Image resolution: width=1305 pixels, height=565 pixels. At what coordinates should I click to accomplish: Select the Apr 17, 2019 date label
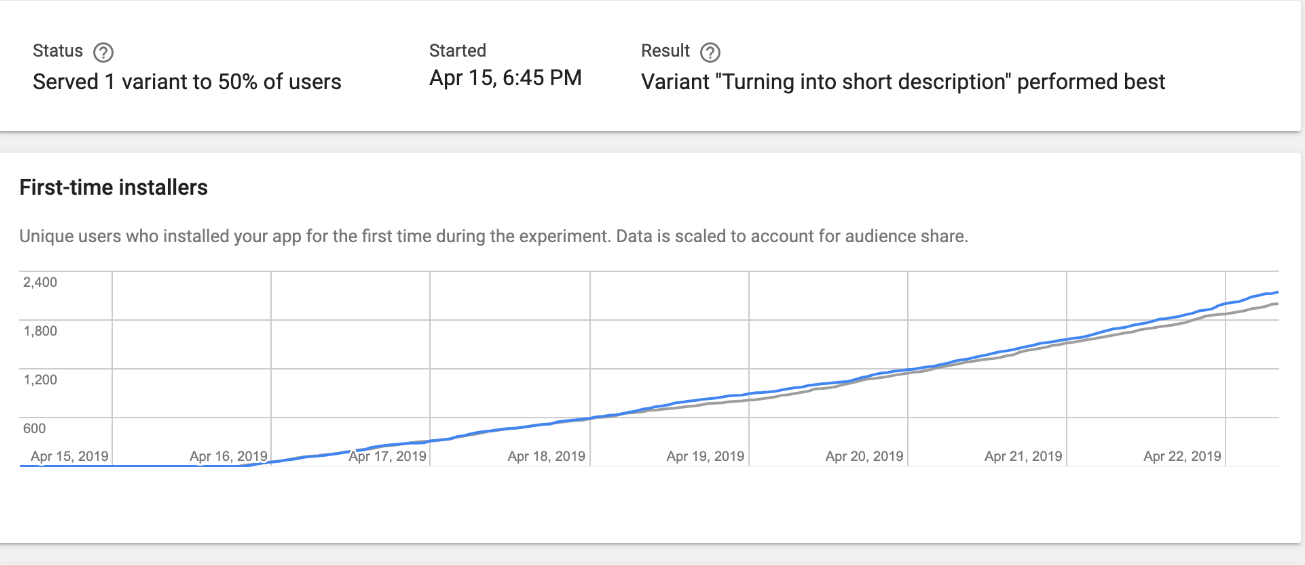[388, 456]
